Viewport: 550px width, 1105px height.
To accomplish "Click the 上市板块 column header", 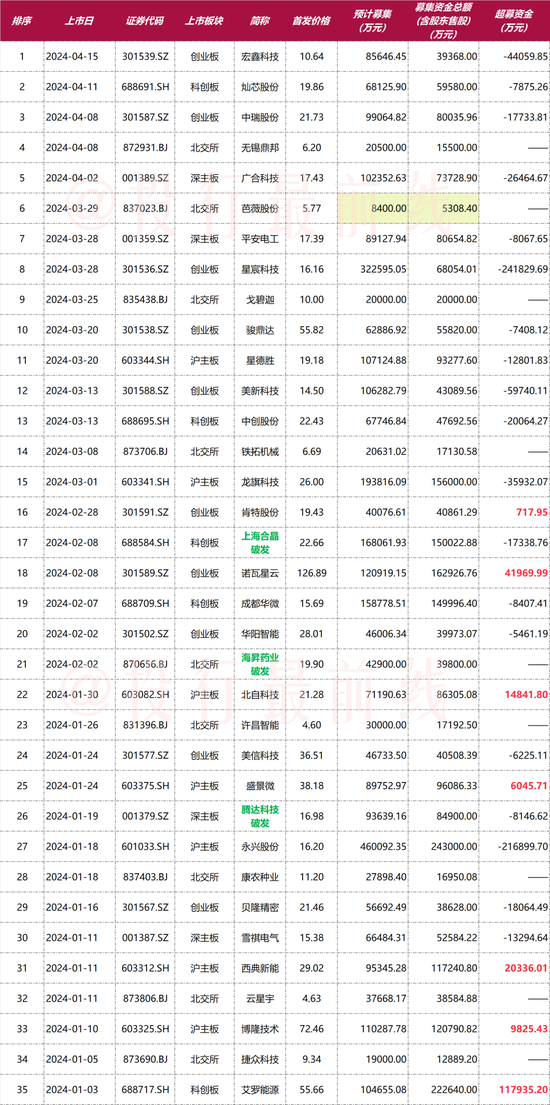I will point(204,20).
